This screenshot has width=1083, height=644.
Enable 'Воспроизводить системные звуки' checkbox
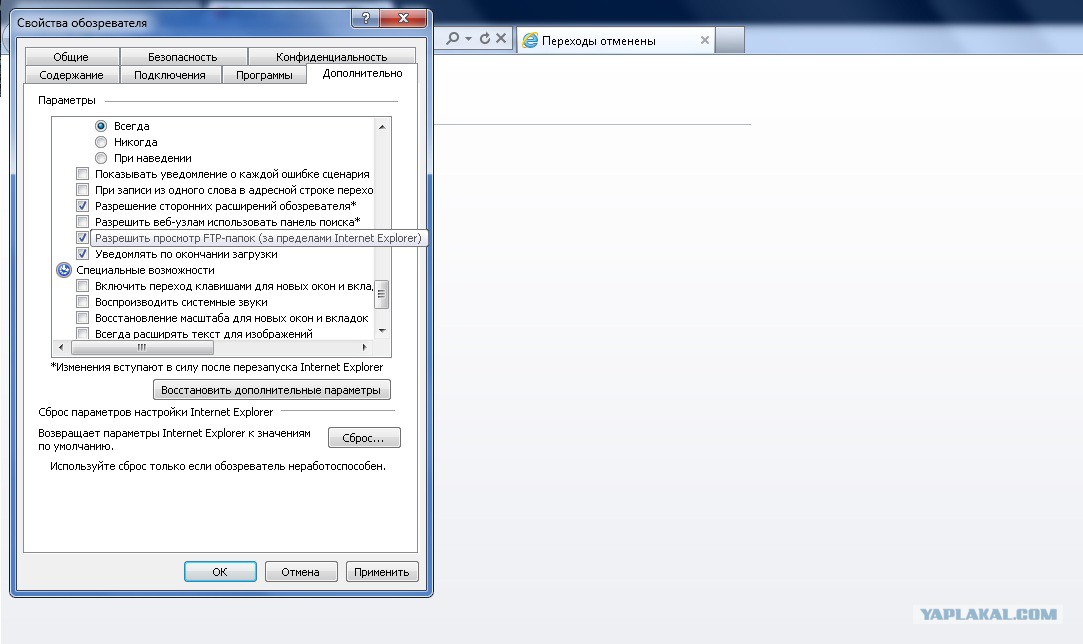coord(82,302)
